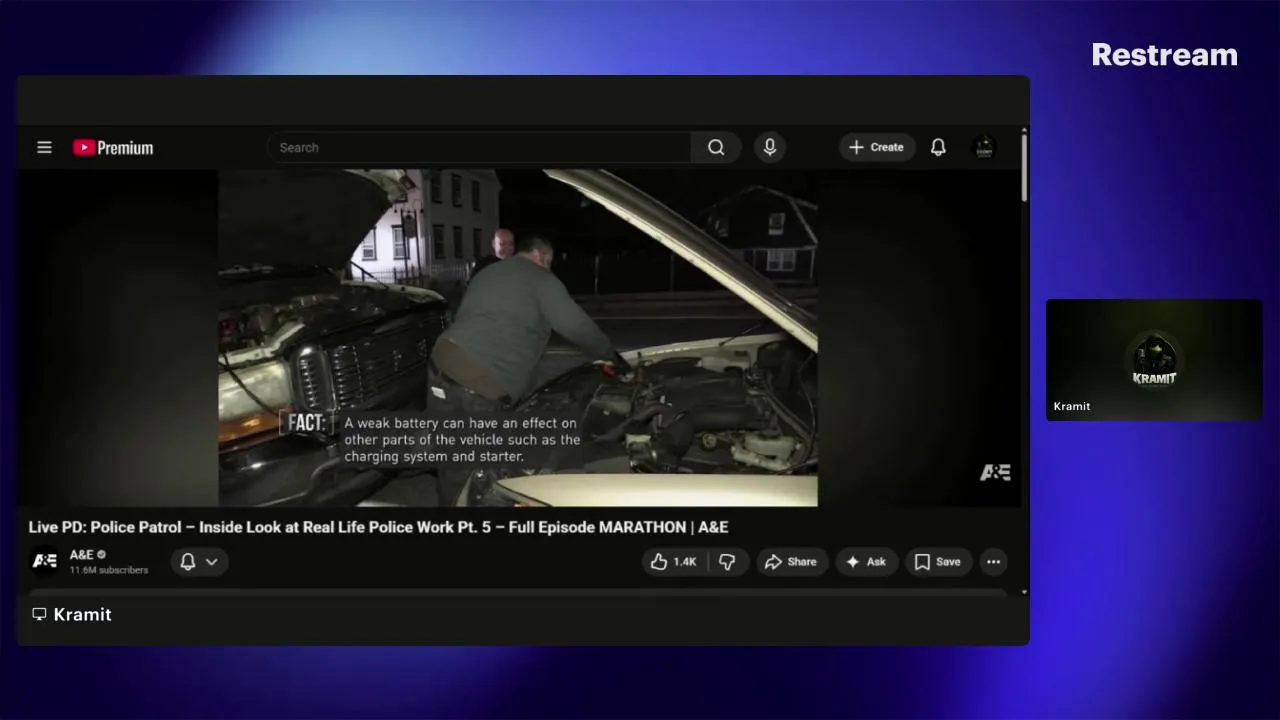Click the Live PD video title text
The height and width of the screenshot is (720, 1280).
tap(378, 527)
